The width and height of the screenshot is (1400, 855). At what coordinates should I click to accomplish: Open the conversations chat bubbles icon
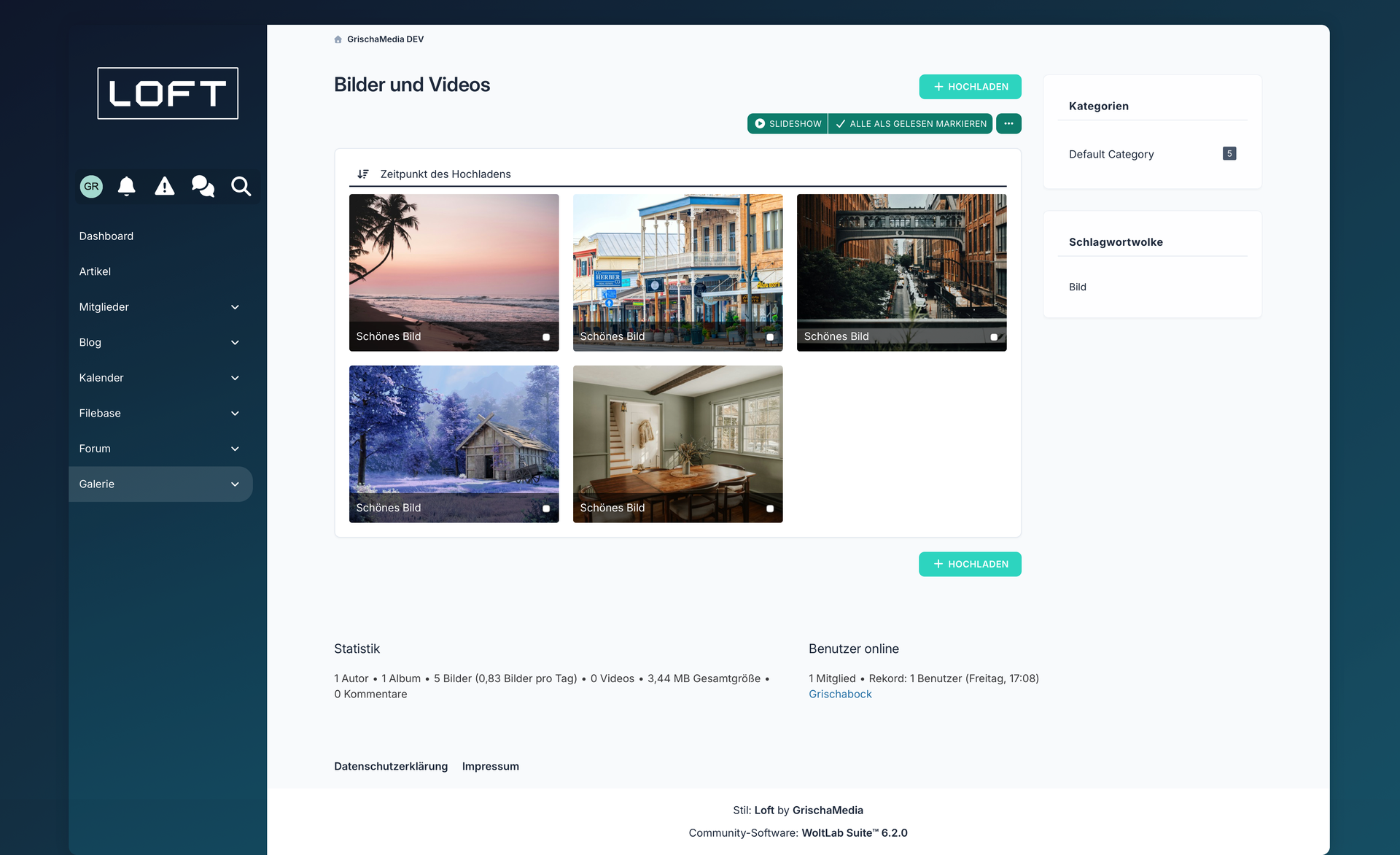[203, 187]
